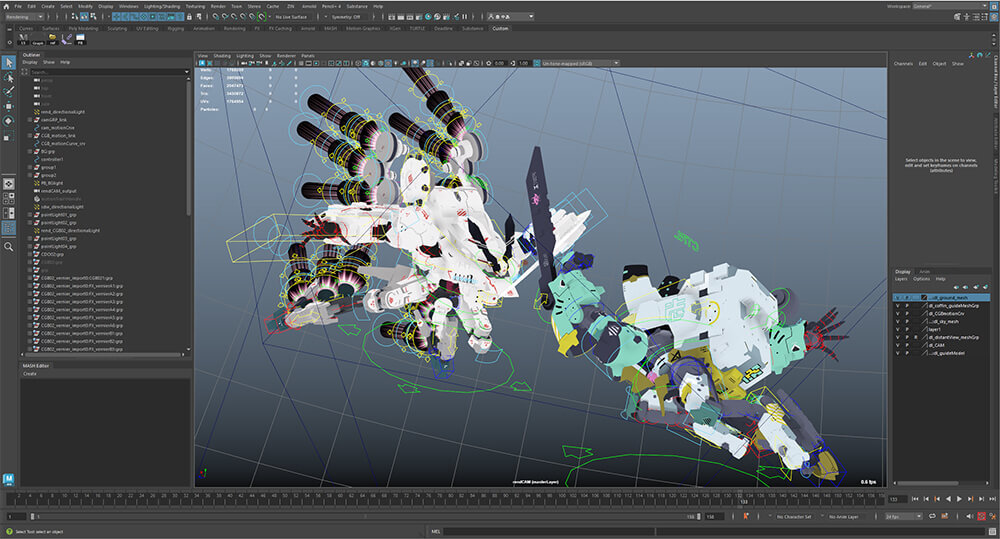
Task: Activate the Lasso select tool
Action: click(x=8, y=78)
